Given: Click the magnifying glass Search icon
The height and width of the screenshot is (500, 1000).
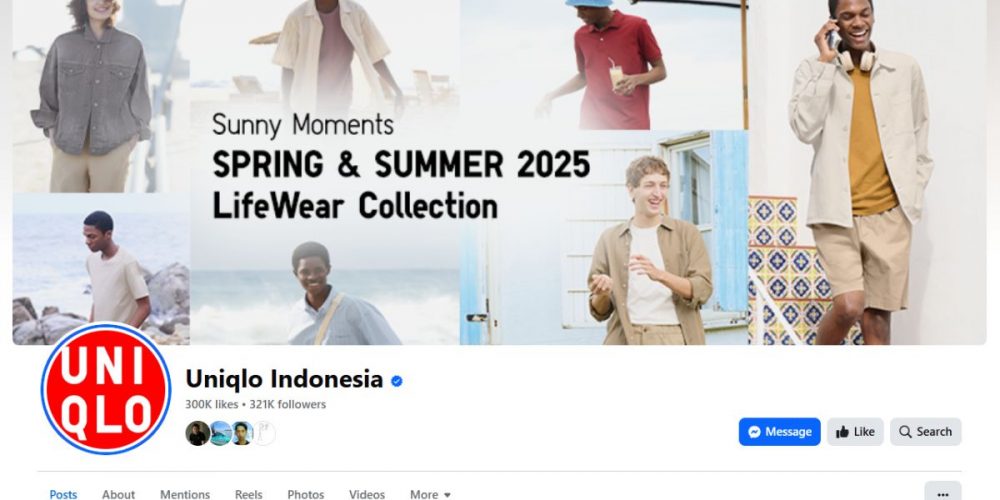Looking at the screenshot, I should pos(905,432).
